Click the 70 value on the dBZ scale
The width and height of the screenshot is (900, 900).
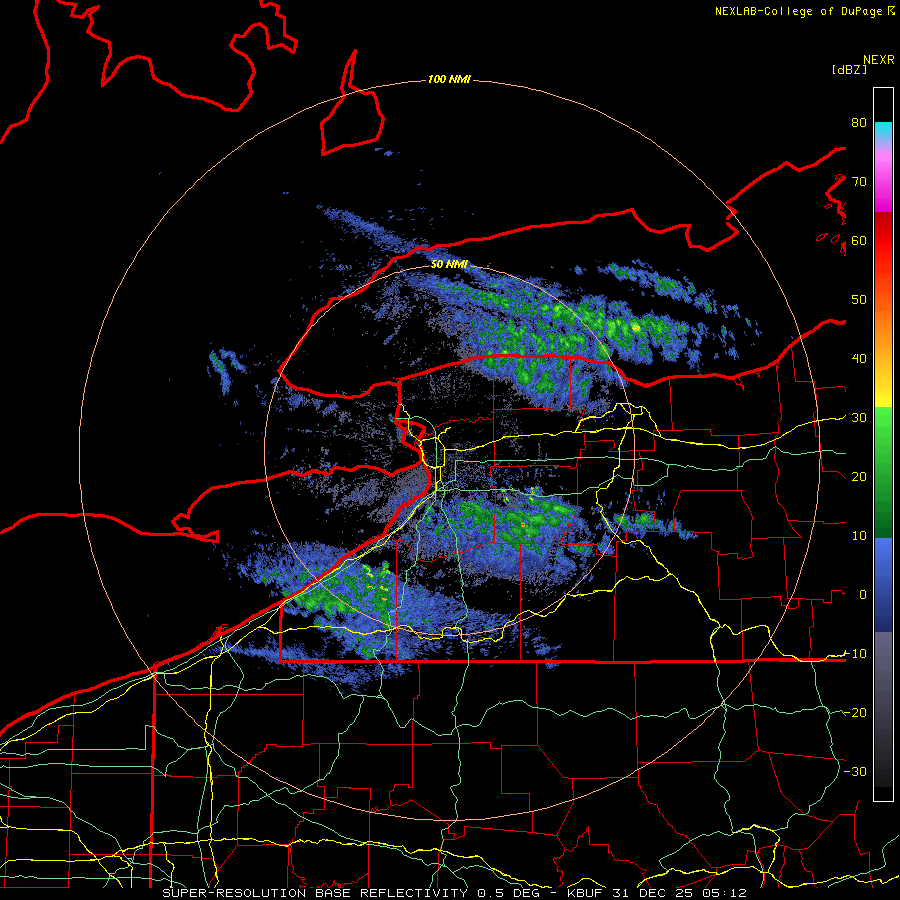coord(859,182)
